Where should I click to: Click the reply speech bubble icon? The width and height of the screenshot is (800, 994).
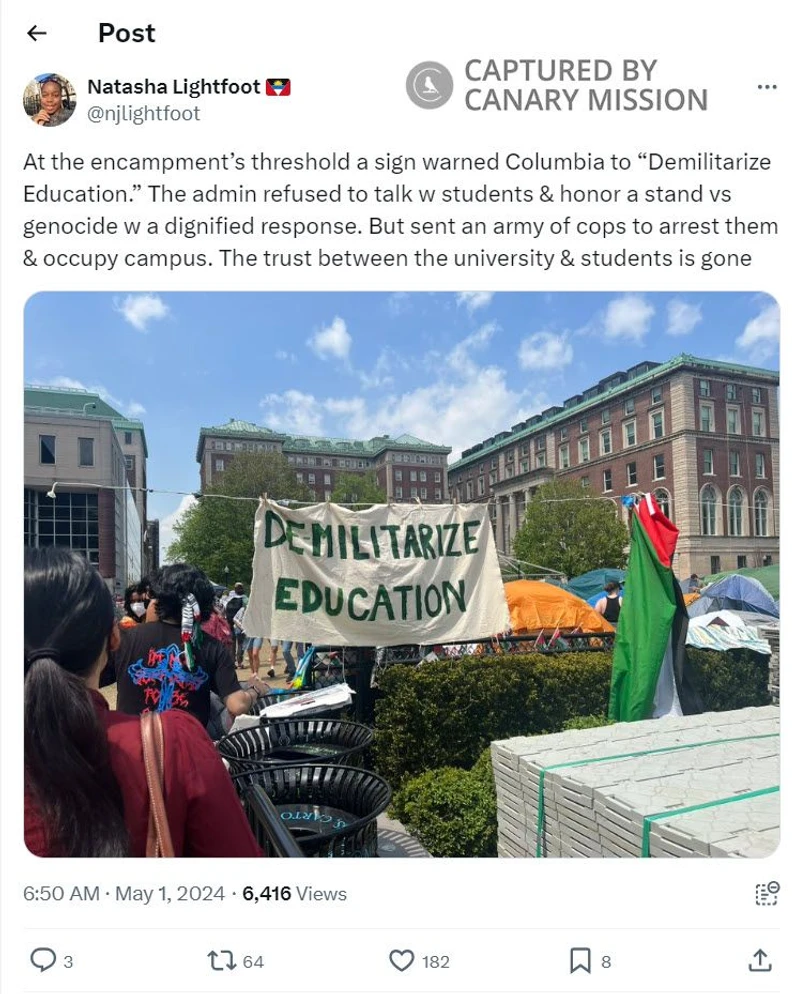coord(42,961)
